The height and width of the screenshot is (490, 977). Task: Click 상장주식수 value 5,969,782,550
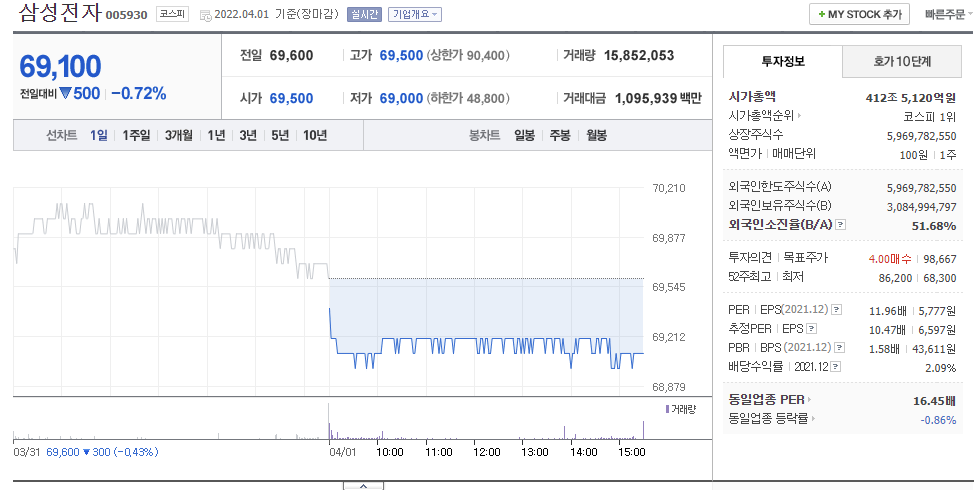point(922,136)
